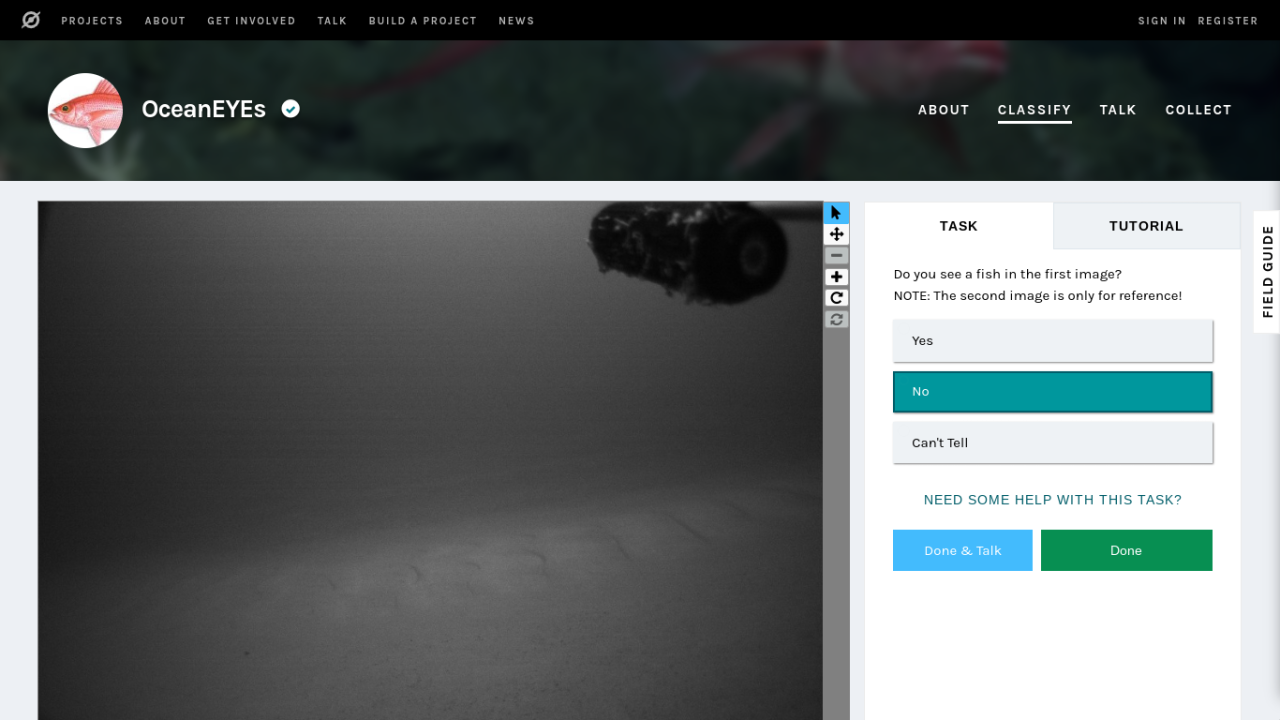Click the OceanEYEs project title

click(x=204, y=109)
